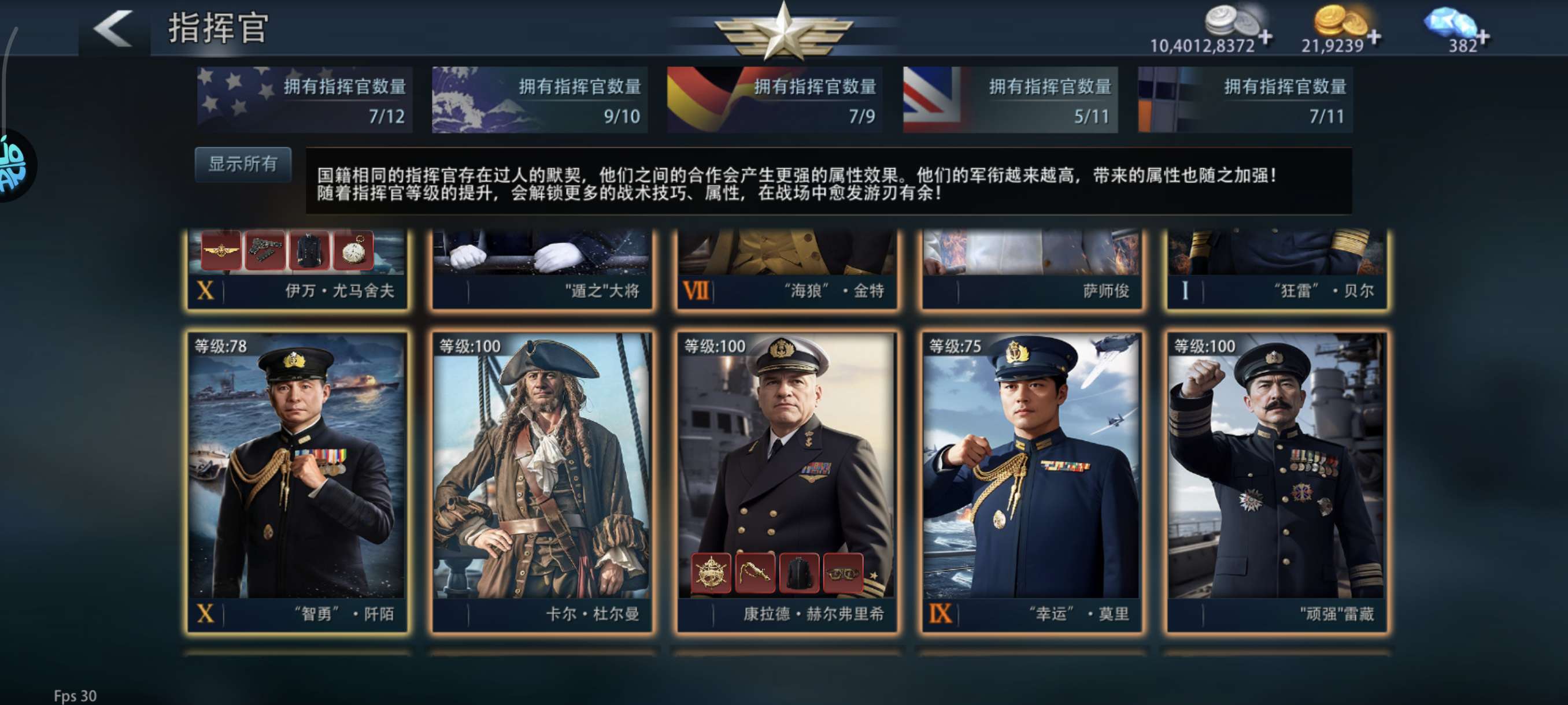Open commander card "顽强"雷藏
1568x705 pixels.
point(1277,483)
